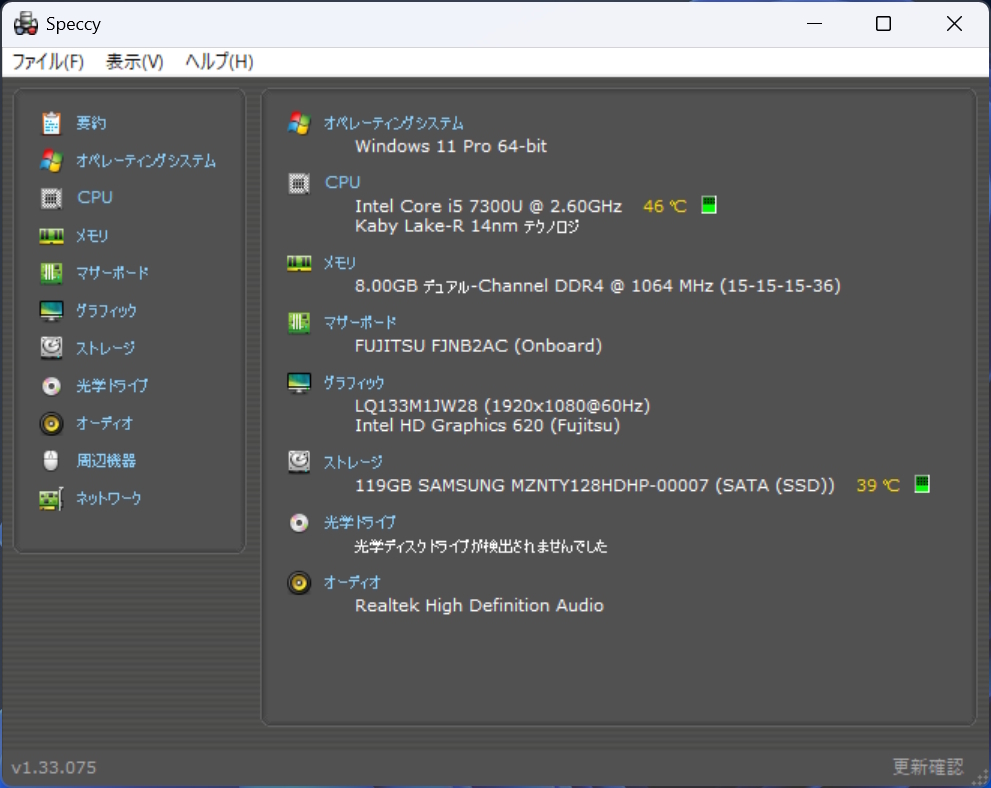Click the CPU temperature 46 °C value
Screen dimensions: 991x788
coord(665,206)
